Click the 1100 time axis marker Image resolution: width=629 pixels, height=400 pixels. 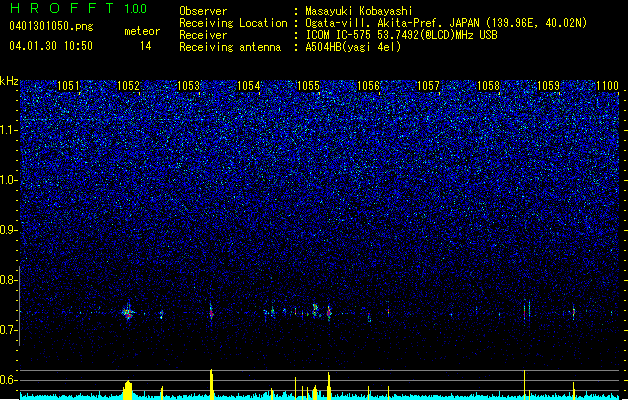[607, 86]
